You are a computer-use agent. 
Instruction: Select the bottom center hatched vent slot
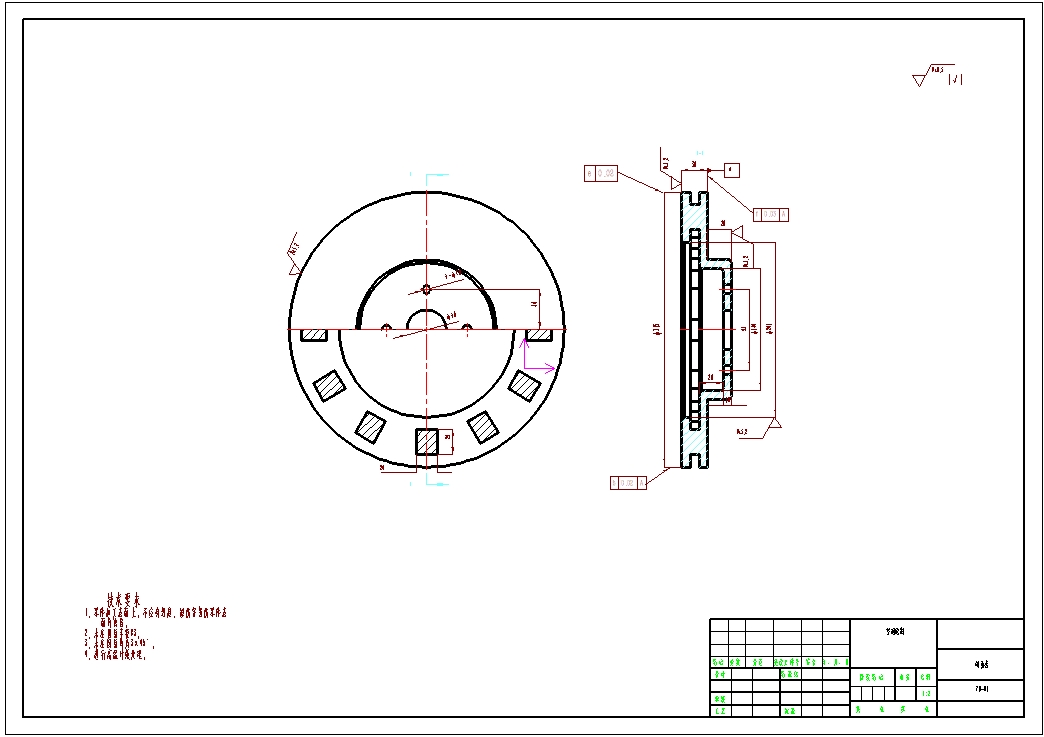point(427,441)
